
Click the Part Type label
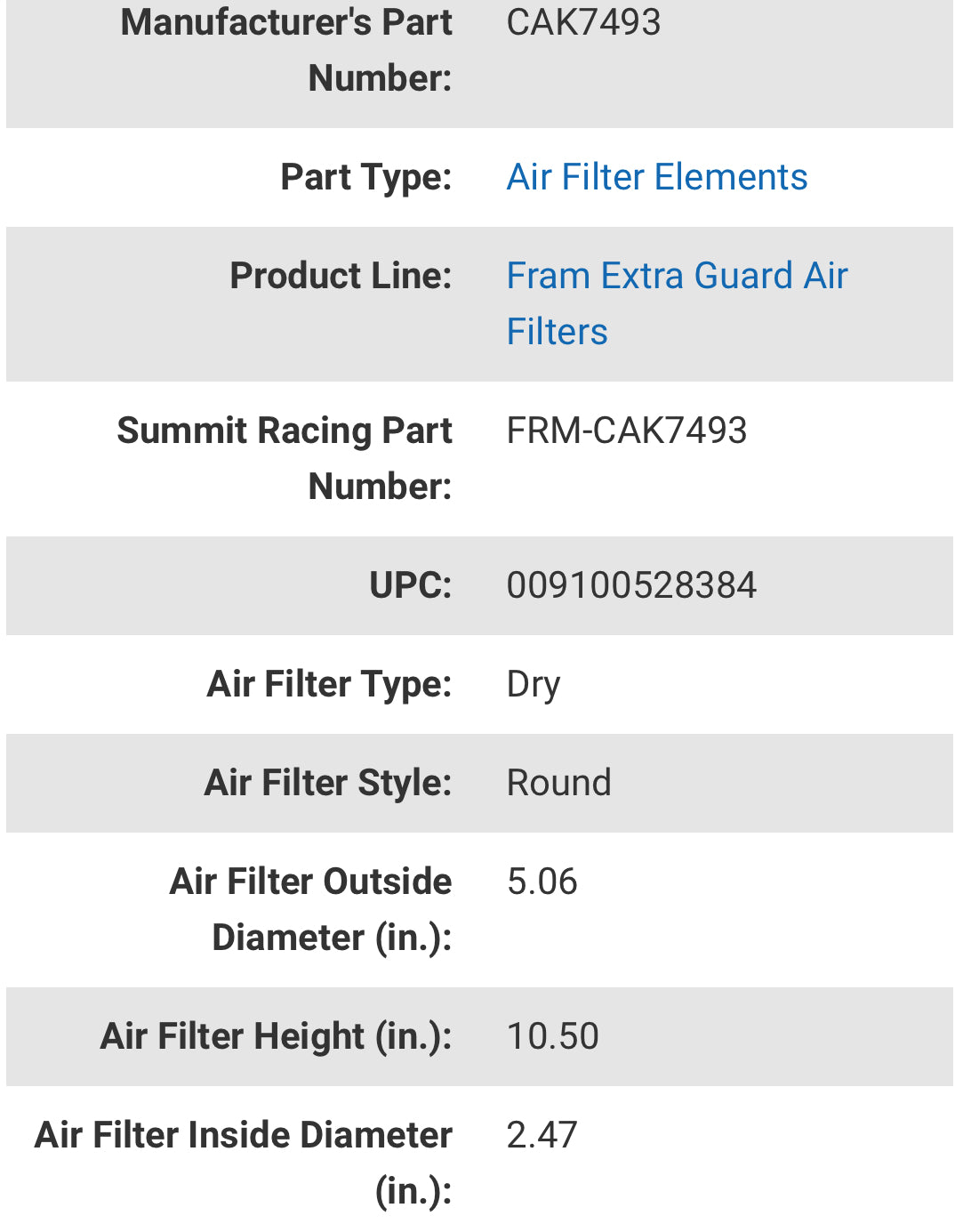click(x=365, y=177)
